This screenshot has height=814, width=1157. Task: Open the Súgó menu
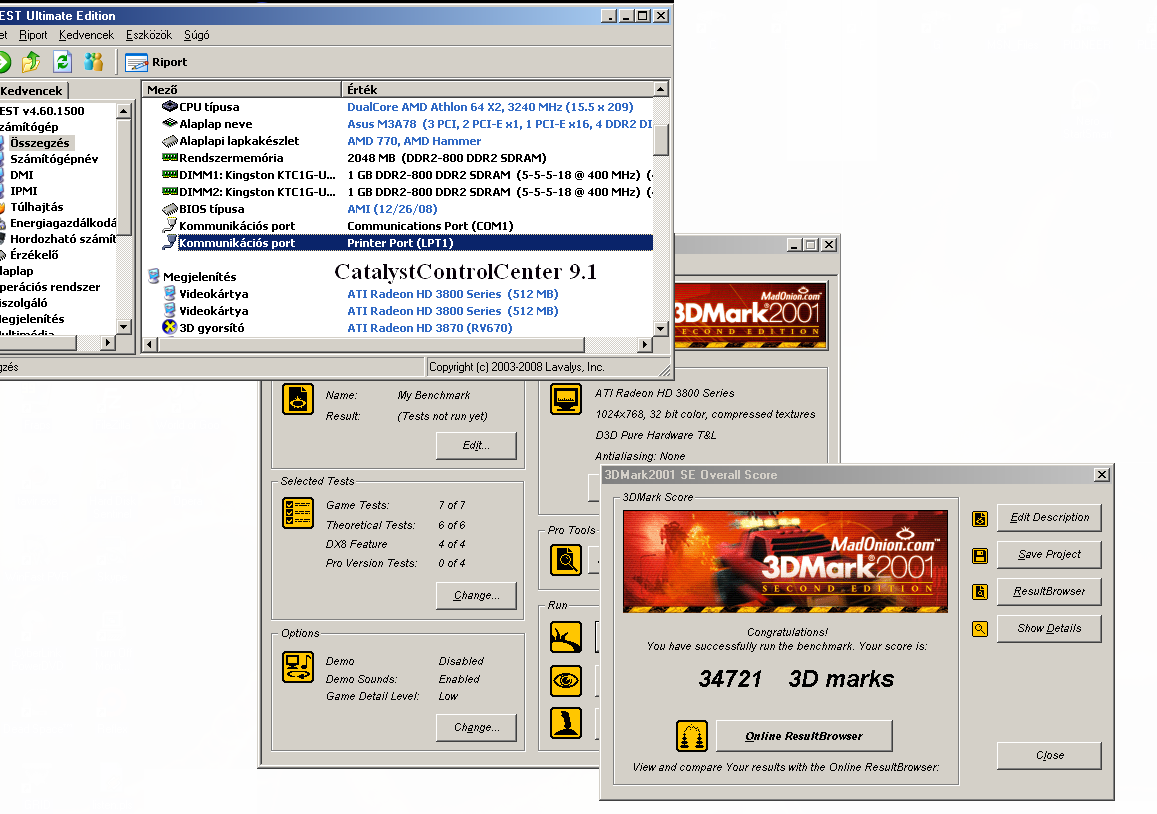[196, 35]
